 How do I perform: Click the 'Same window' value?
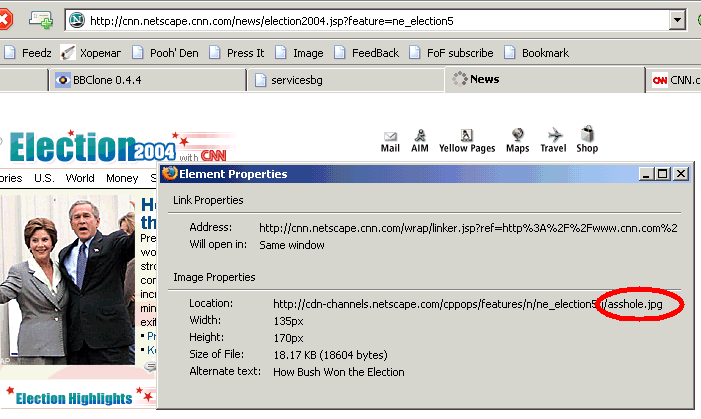291,245
